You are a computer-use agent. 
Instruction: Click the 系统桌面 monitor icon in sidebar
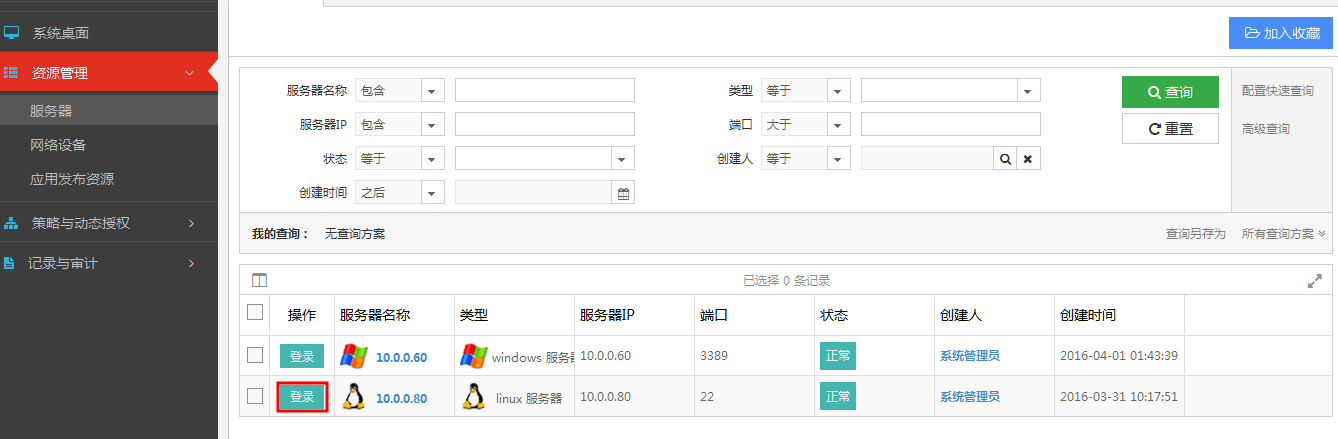[x=12, y=33]
